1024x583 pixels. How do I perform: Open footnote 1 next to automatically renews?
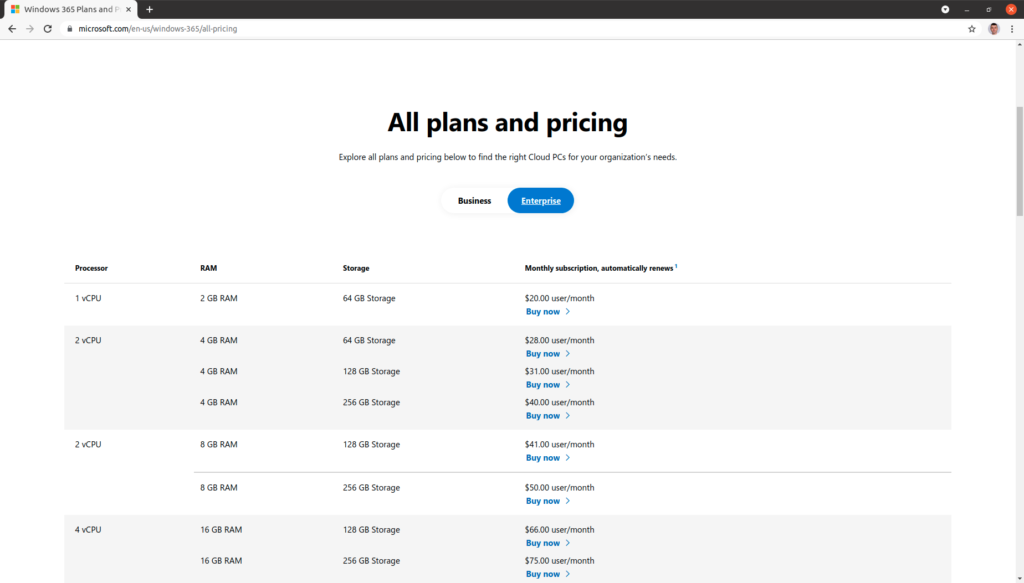click(676, 266)
